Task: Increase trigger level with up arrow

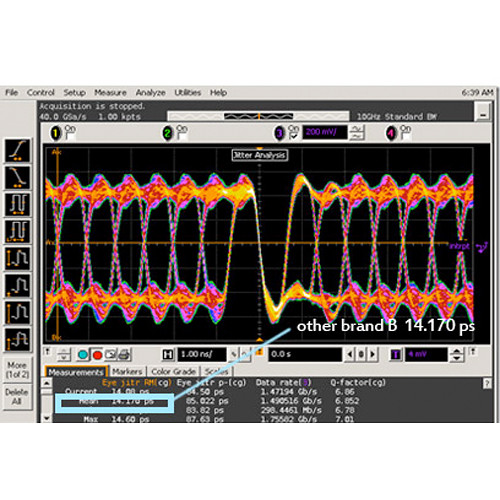Action: pos(457,351)
